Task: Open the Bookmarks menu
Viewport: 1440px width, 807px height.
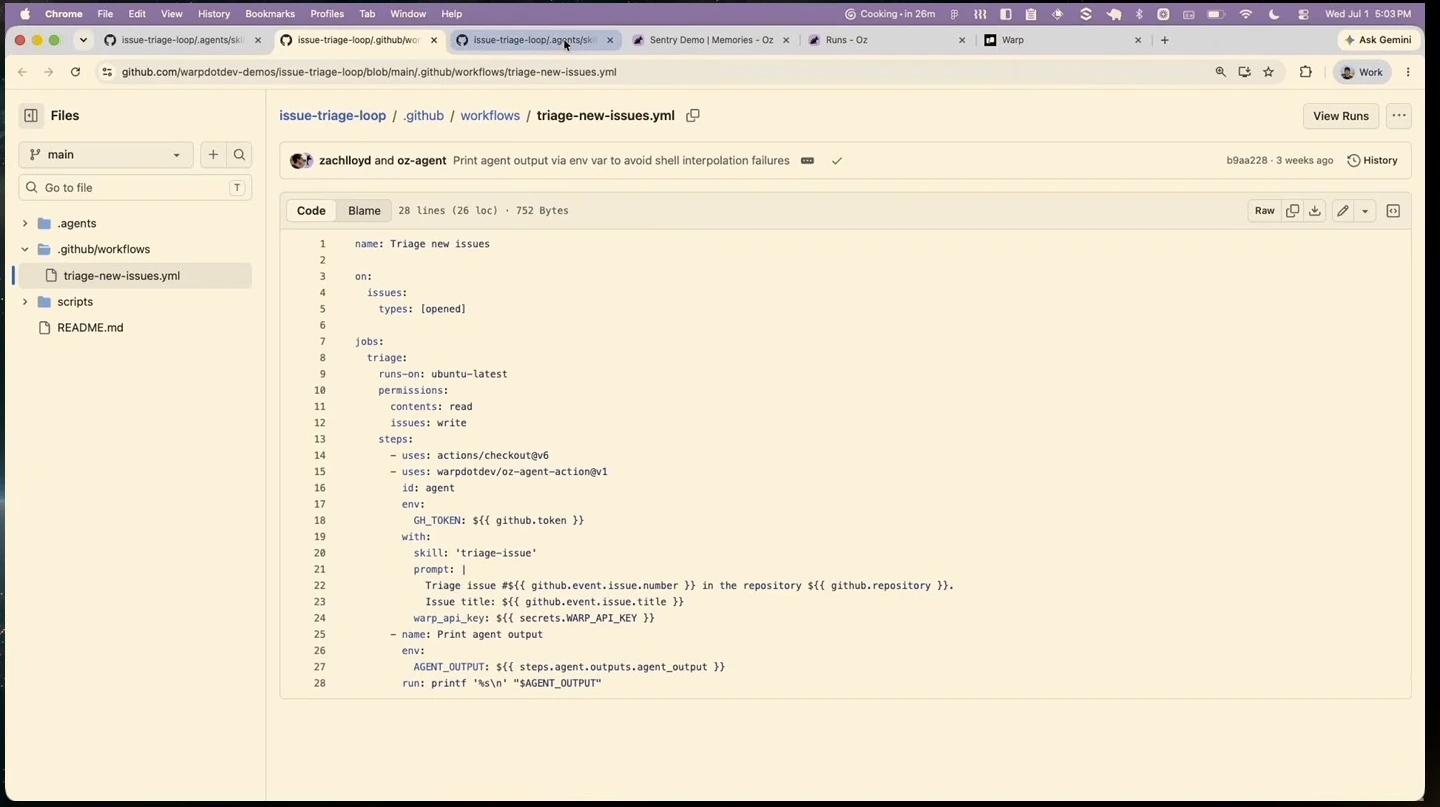Action: click(x=270, y=14)
